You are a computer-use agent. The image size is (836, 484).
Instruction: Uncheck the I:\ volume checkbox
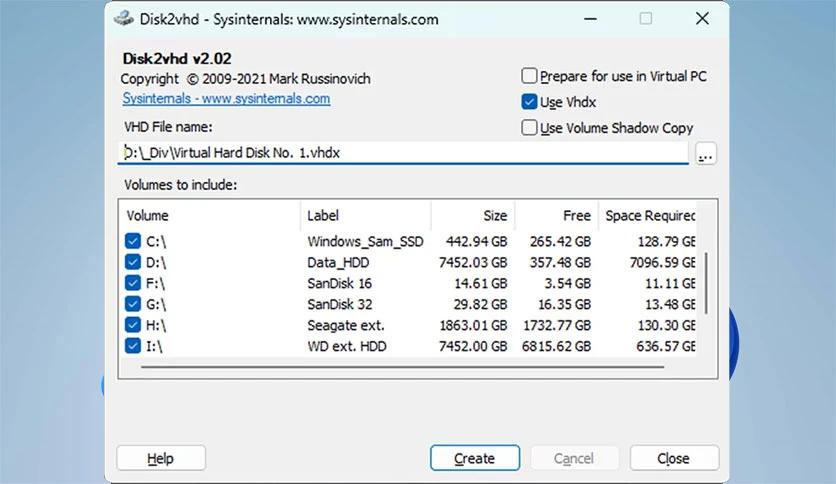(x=133, y=345)
